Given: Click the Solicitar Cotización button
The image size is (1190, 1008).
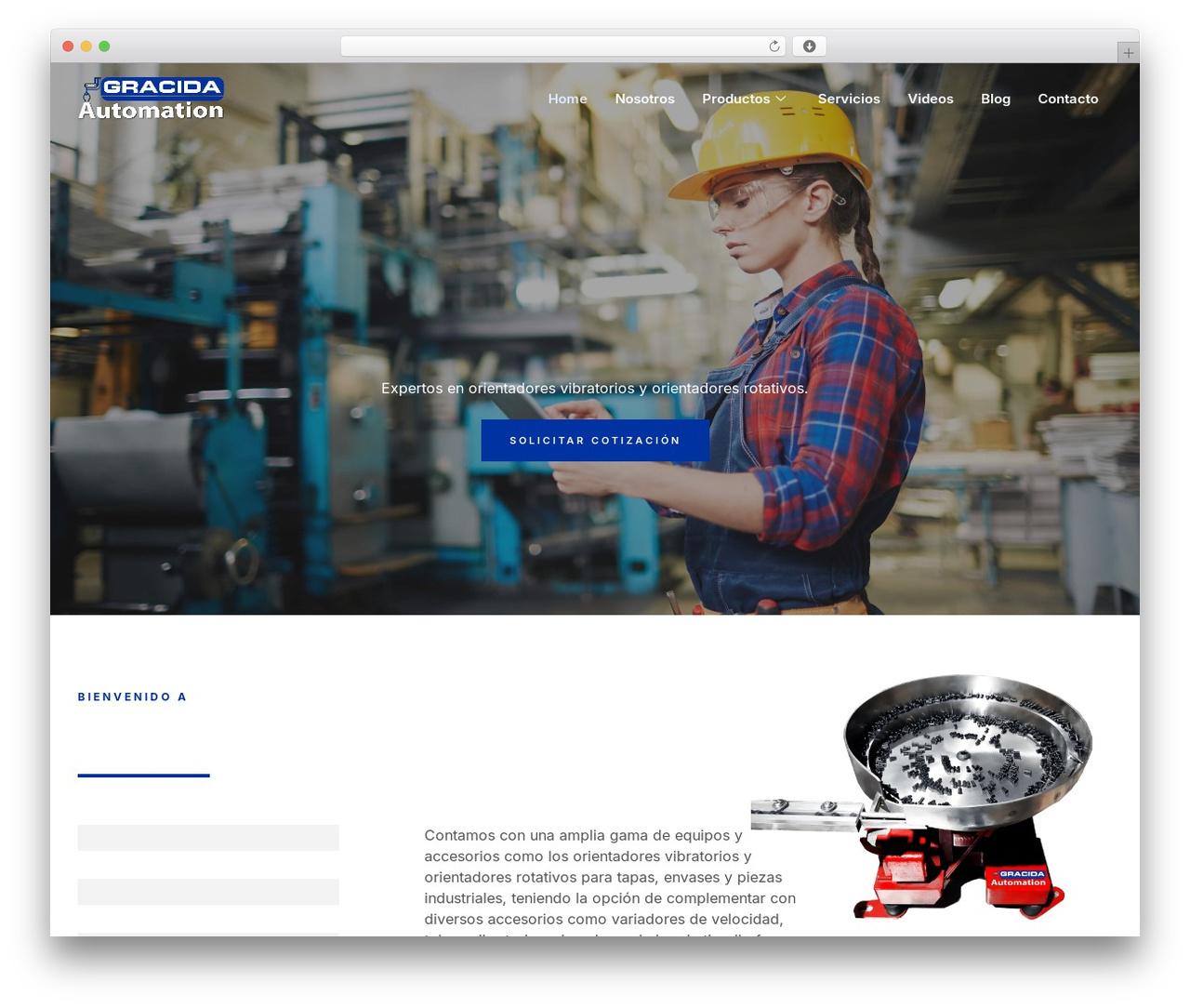Looking at the screenshot, I should [x=595, y=440].
